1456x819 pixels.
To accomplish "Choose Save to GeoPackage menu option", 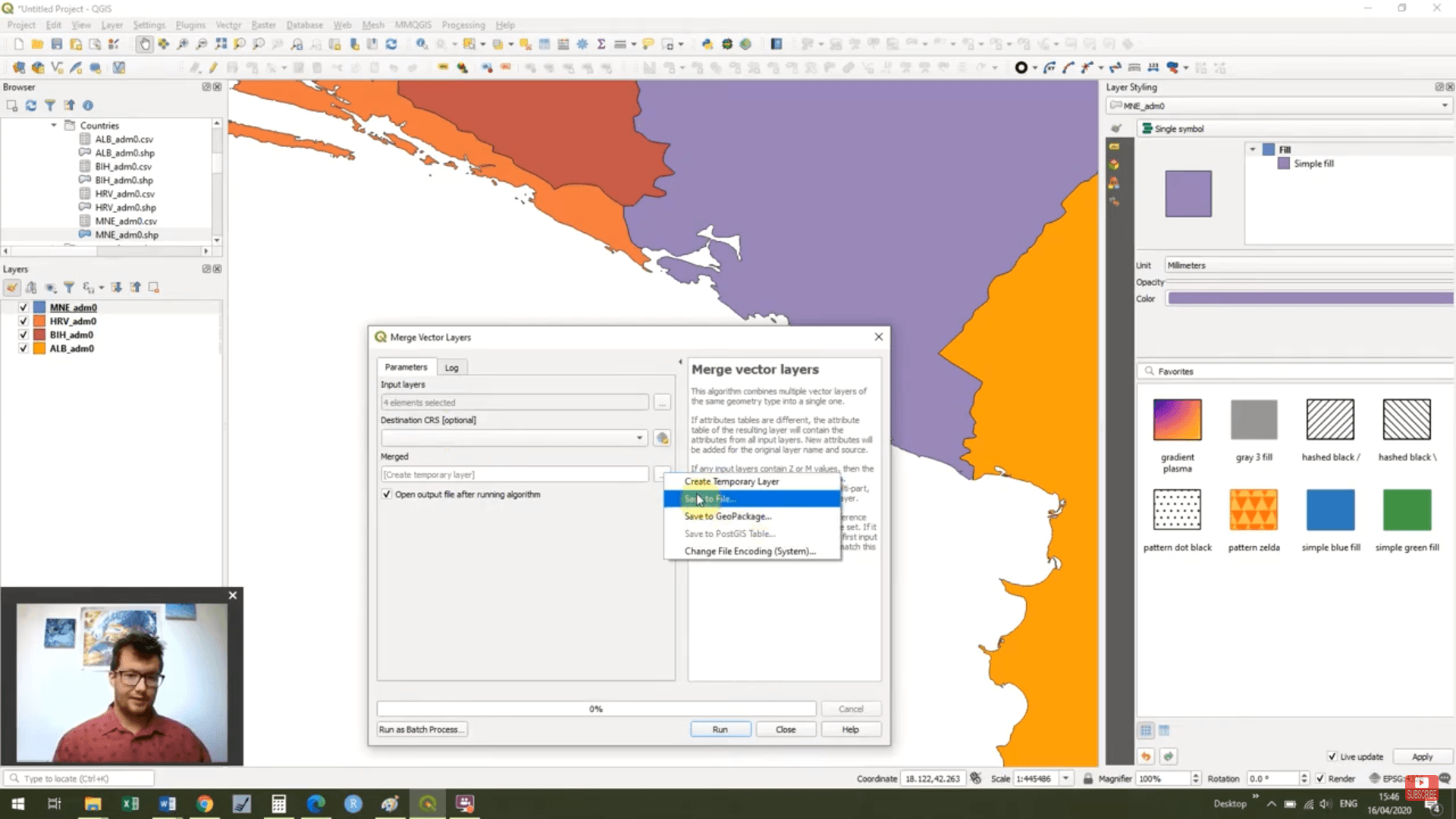I will pyautogui.click(x=727, y=516).
